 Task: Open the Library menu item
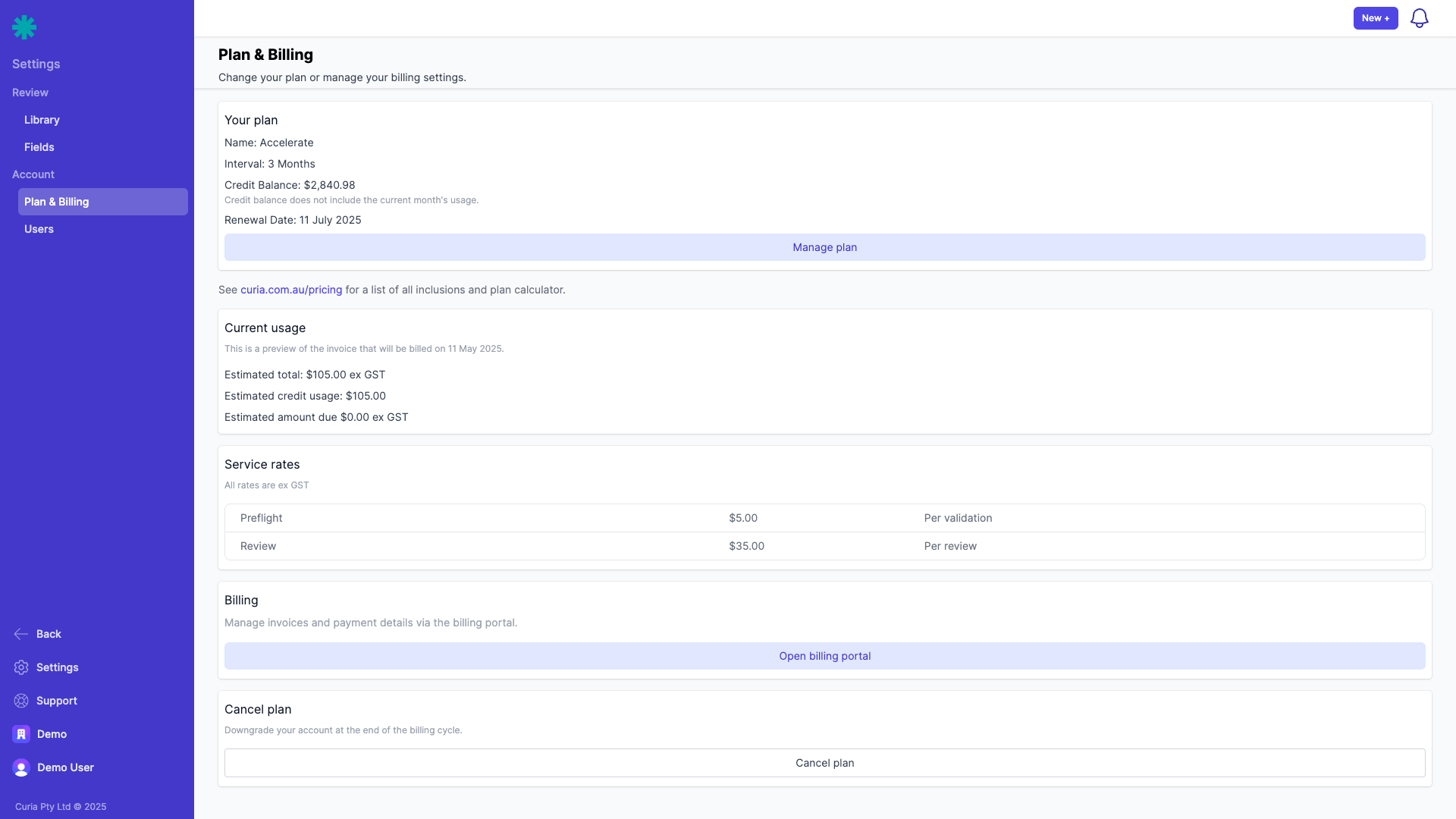pyautogui.click(x=42, y=120)
